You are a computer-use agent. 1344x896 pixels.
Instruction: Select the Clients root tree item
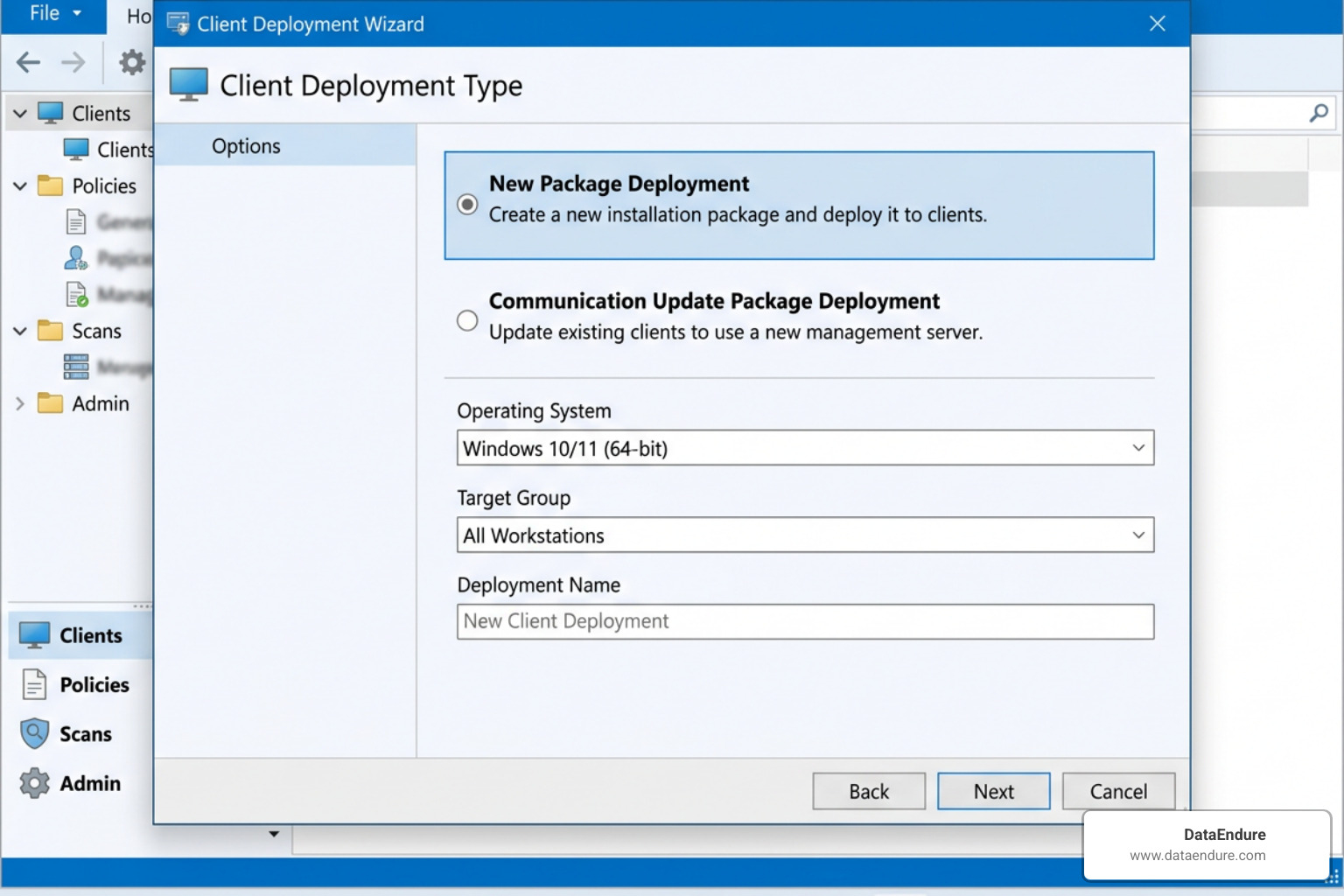101,114
